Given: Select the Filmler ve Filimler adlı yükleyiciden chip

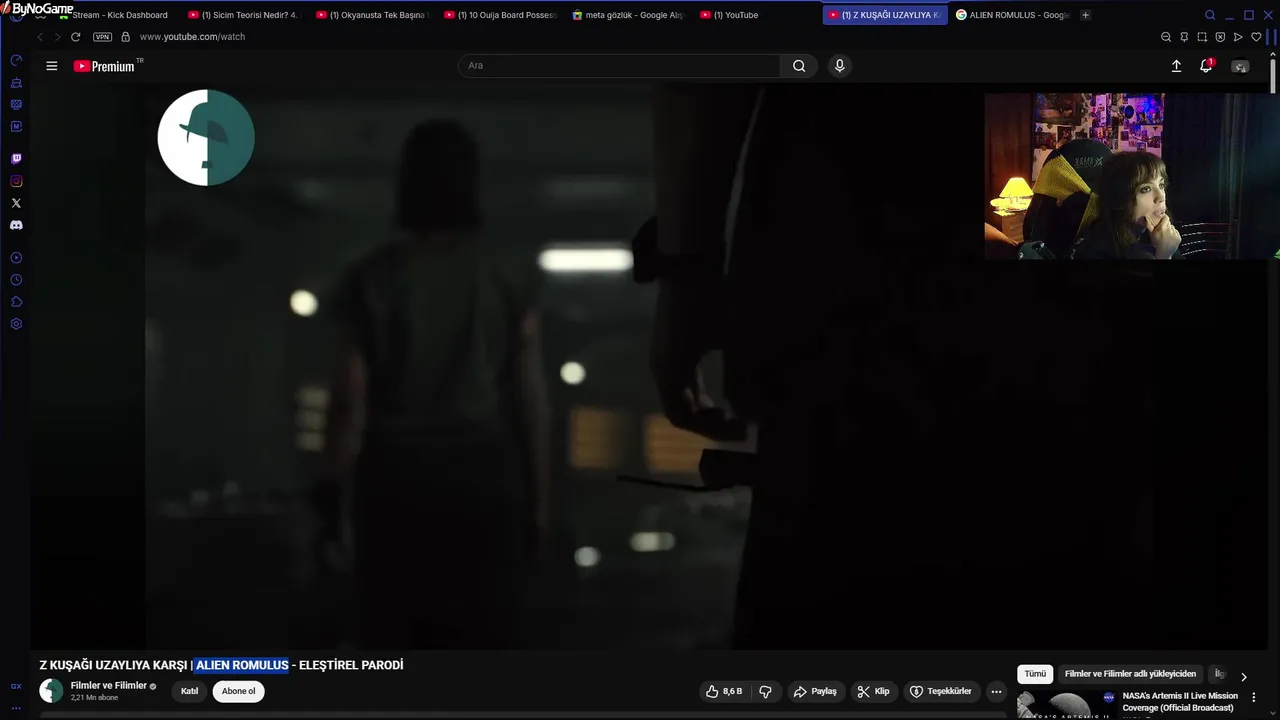Looking at the screenshot, I should [x=1130, y=674].
